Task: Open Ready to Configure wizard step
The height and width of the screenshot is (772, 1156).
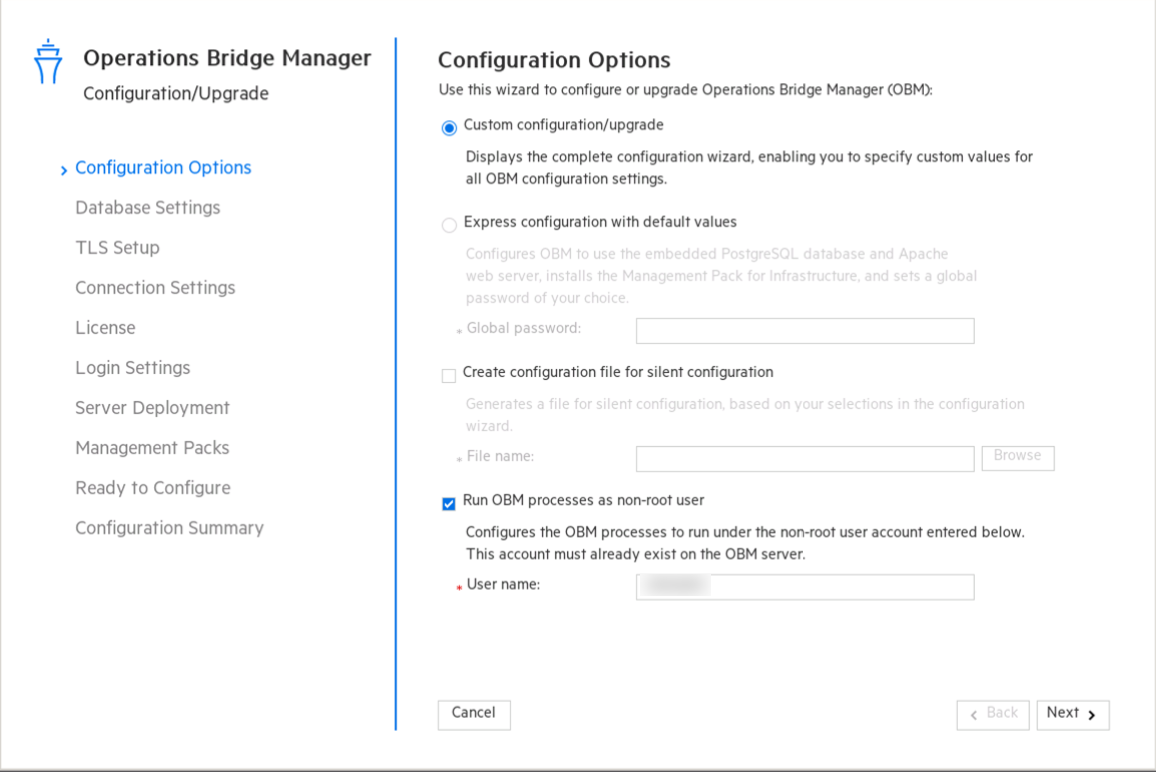Action: [x=153, y=487]
